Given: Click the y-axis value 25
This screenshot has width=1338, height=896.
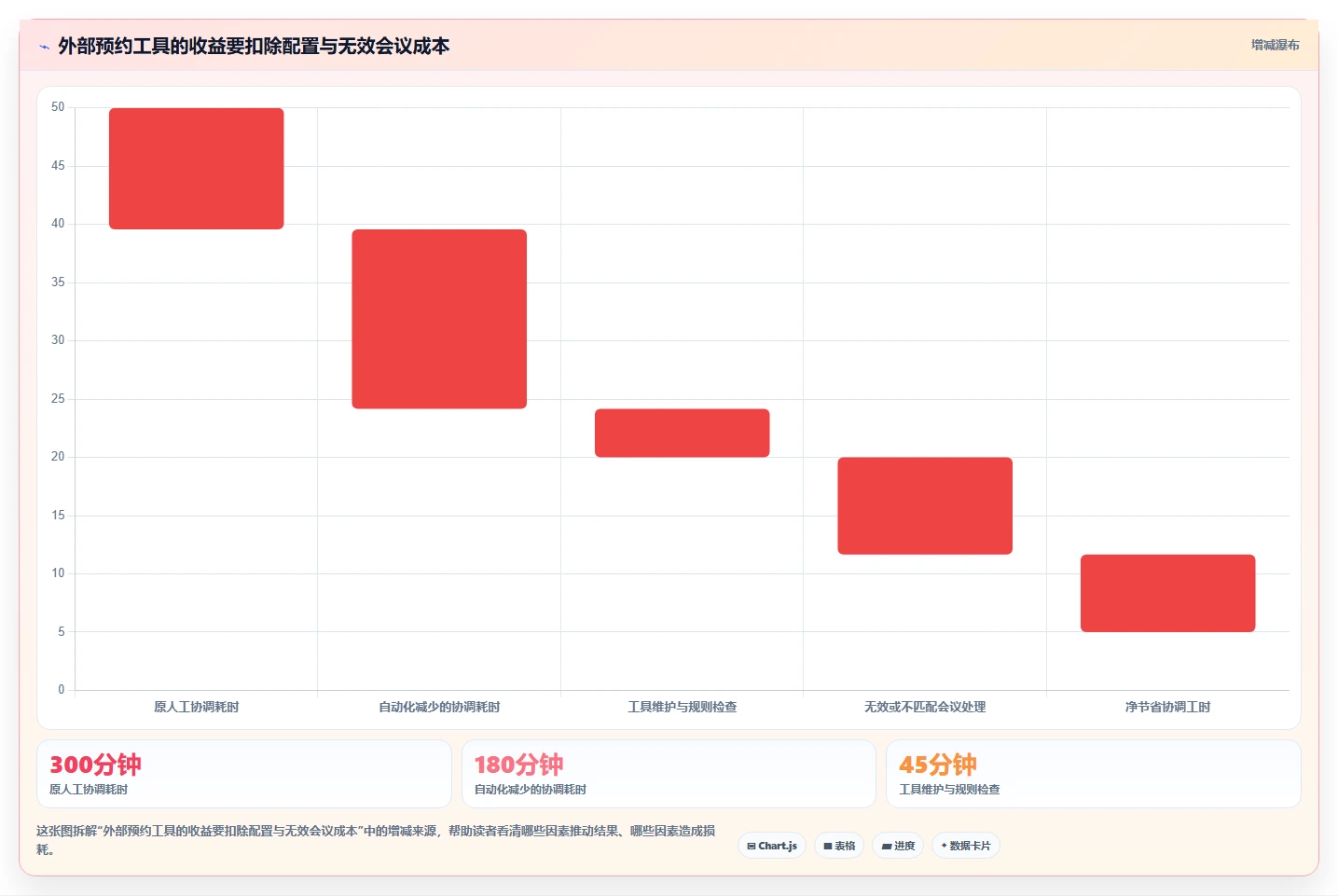Looking at the screenshot, I should coord(58,399).
